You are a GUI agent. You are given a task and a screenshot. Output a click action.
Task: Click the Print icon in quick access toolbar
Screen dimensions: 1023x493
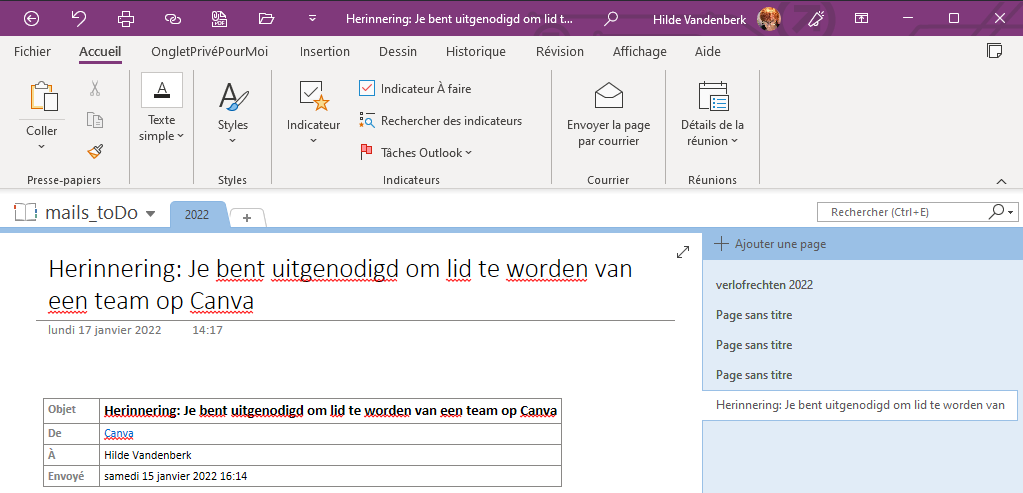point(126,18)
